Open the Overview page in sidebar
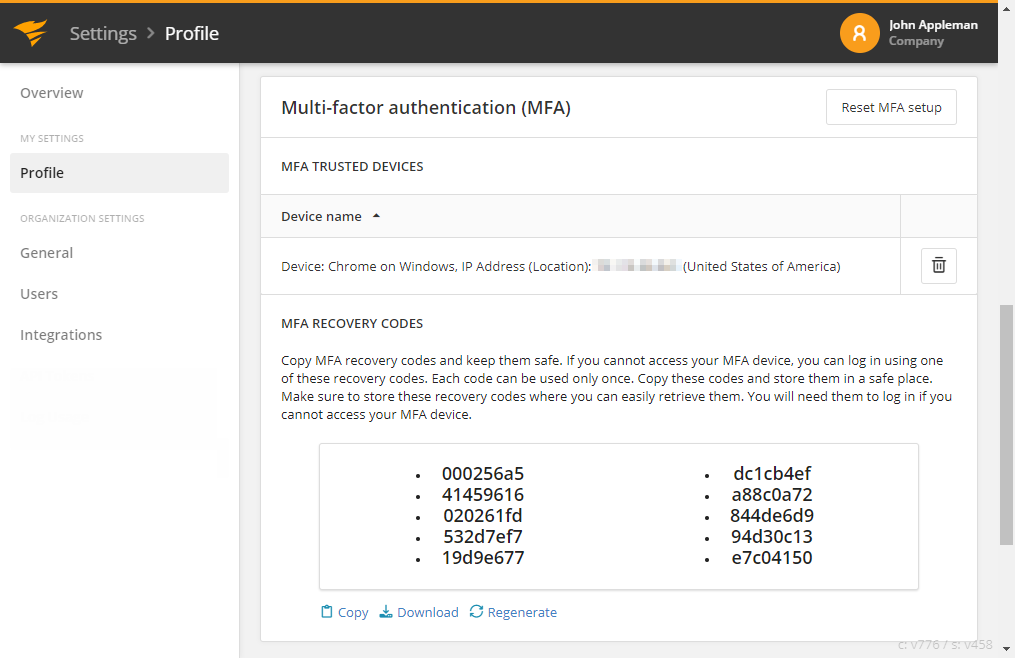The height and width of the screenshot is (658, 1015). coord(52,93)
